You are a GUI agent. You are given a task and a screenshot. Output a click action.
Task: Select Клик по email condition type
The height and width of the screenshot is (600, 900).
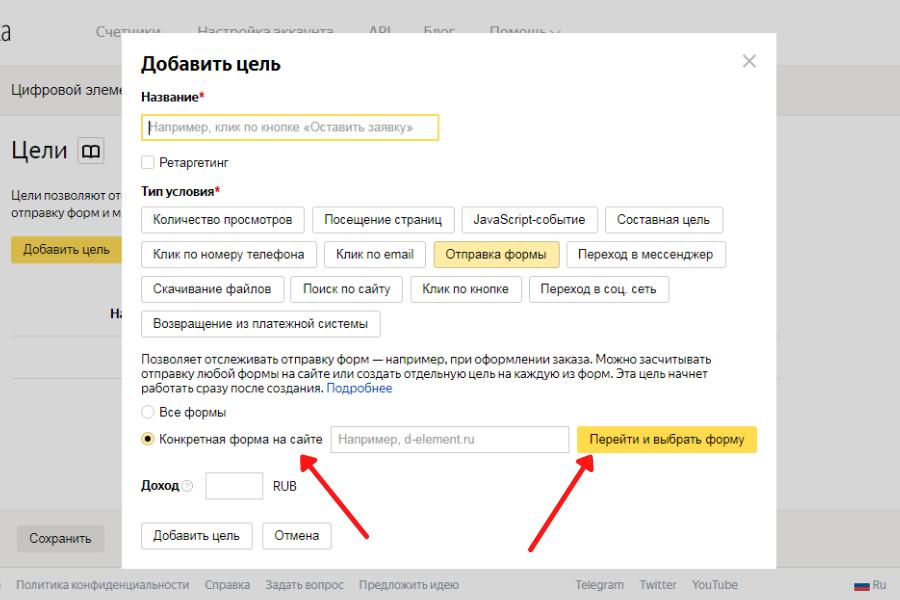pos(375,254)
